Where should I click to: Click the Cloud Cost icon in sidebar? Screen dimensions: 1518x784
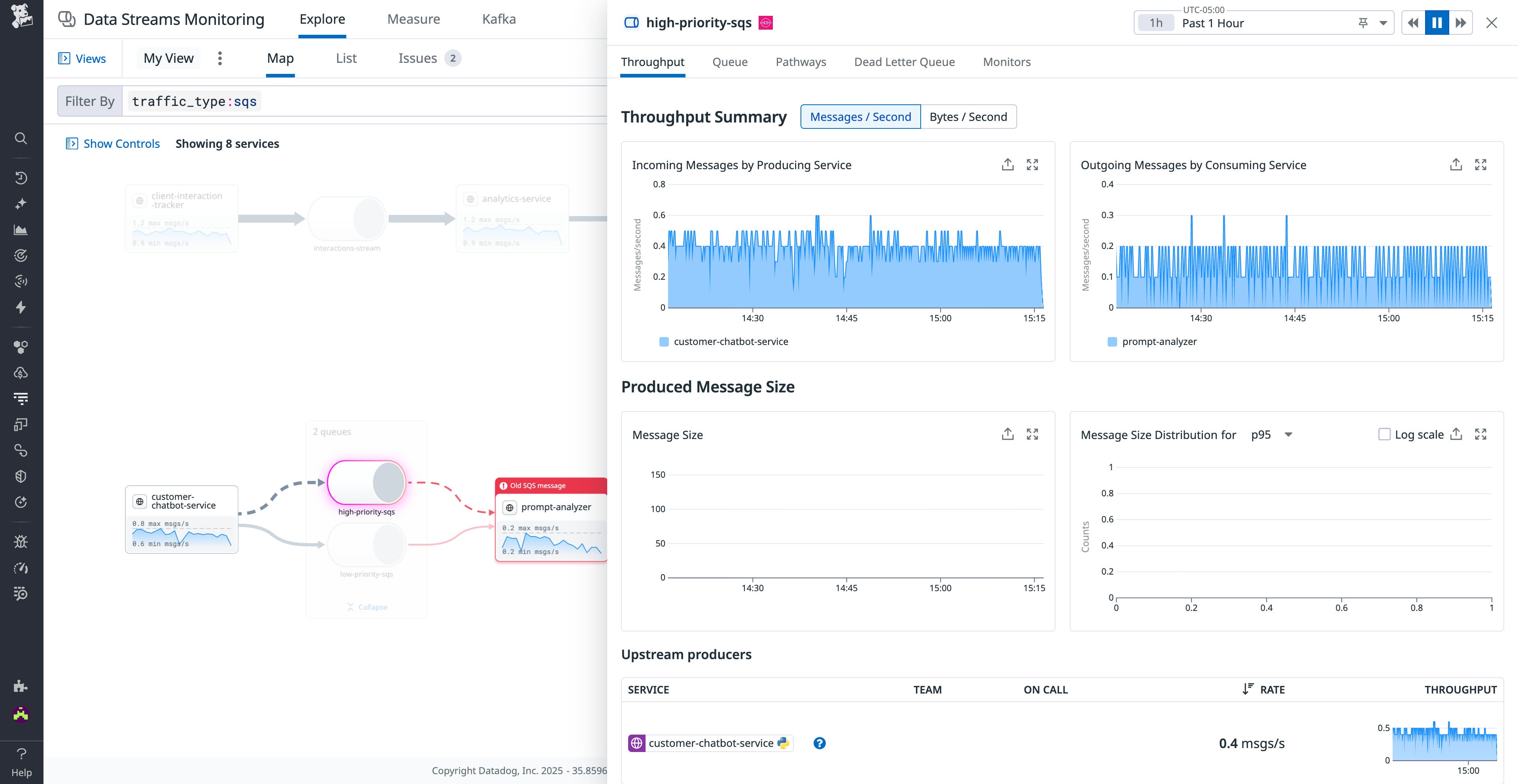coord(21,372)
